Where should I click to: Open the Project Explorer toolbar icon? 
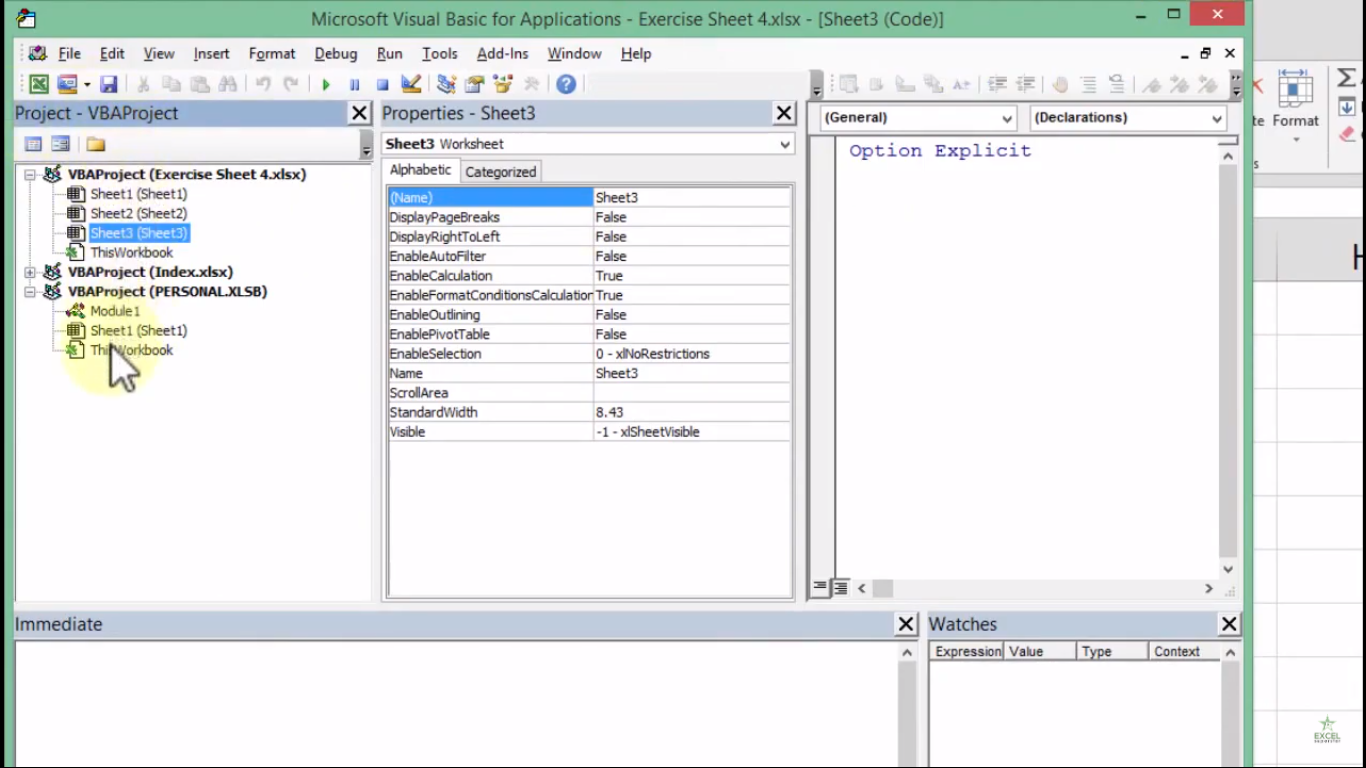point(446,85)
